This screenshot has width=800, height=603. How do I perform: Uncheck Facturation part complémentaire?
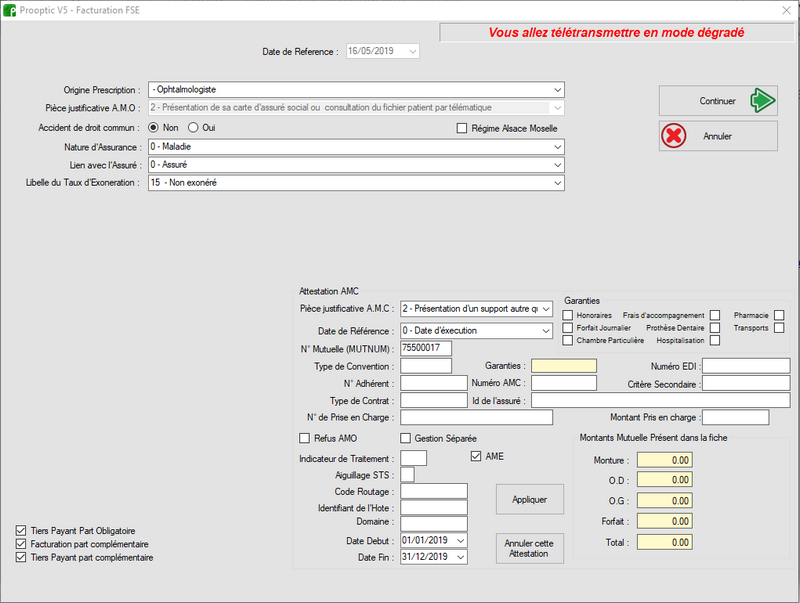[21, 544]
